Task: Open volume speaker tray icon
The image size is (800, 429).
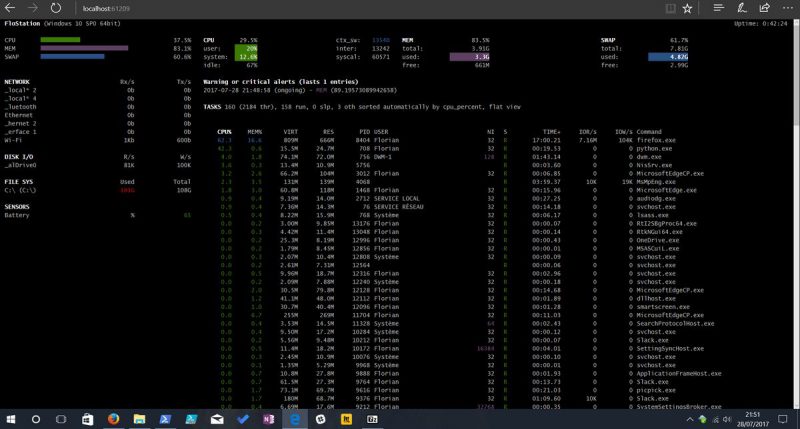Action: tap(727, 420)
